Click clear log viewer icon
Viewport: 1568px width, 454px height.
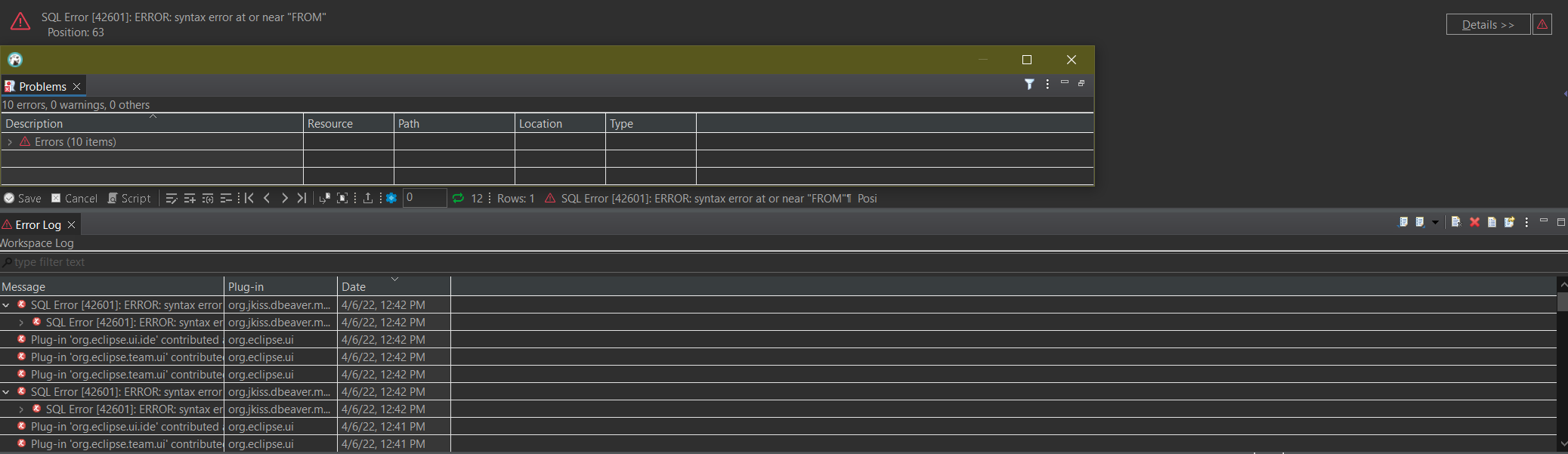1456,222
